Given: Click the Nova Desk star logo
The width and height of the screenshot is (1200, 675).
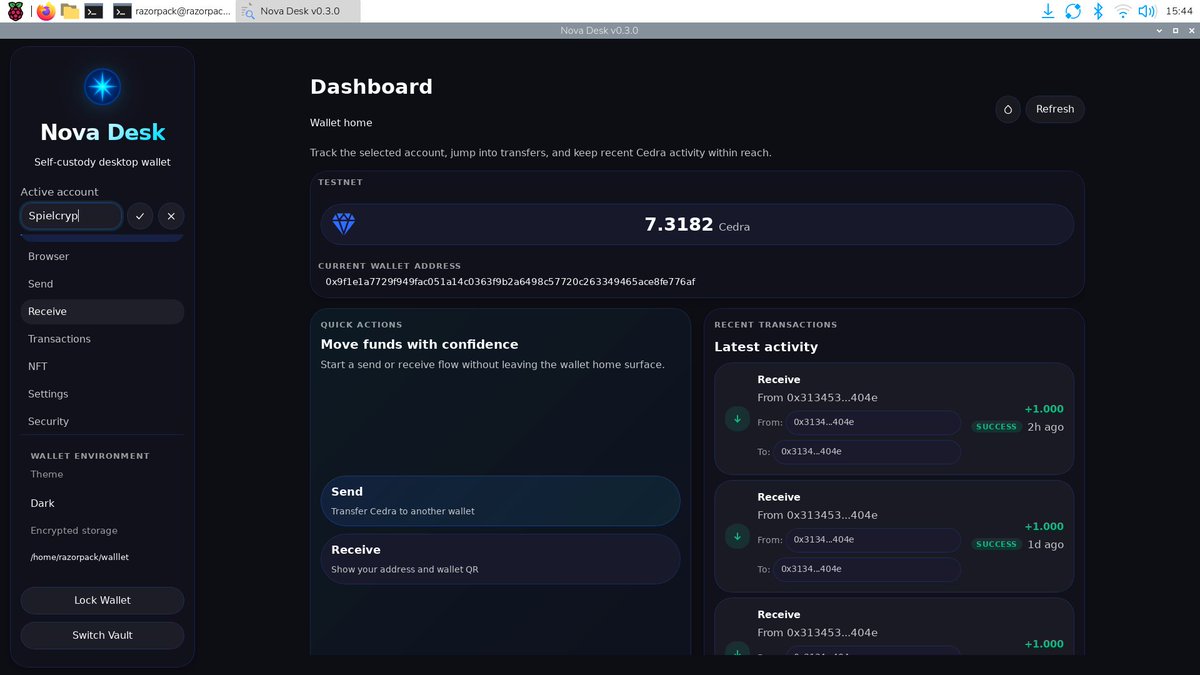Looking at the screenshot, I should click(x=102, y=88).
